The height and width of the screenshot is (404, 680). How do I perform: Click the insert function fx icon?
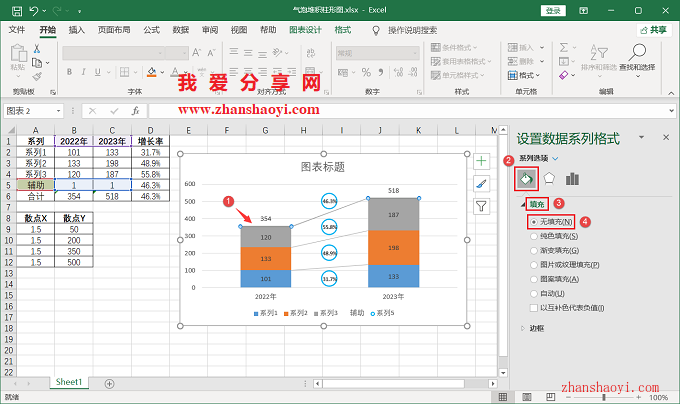(x=135, y=111)
